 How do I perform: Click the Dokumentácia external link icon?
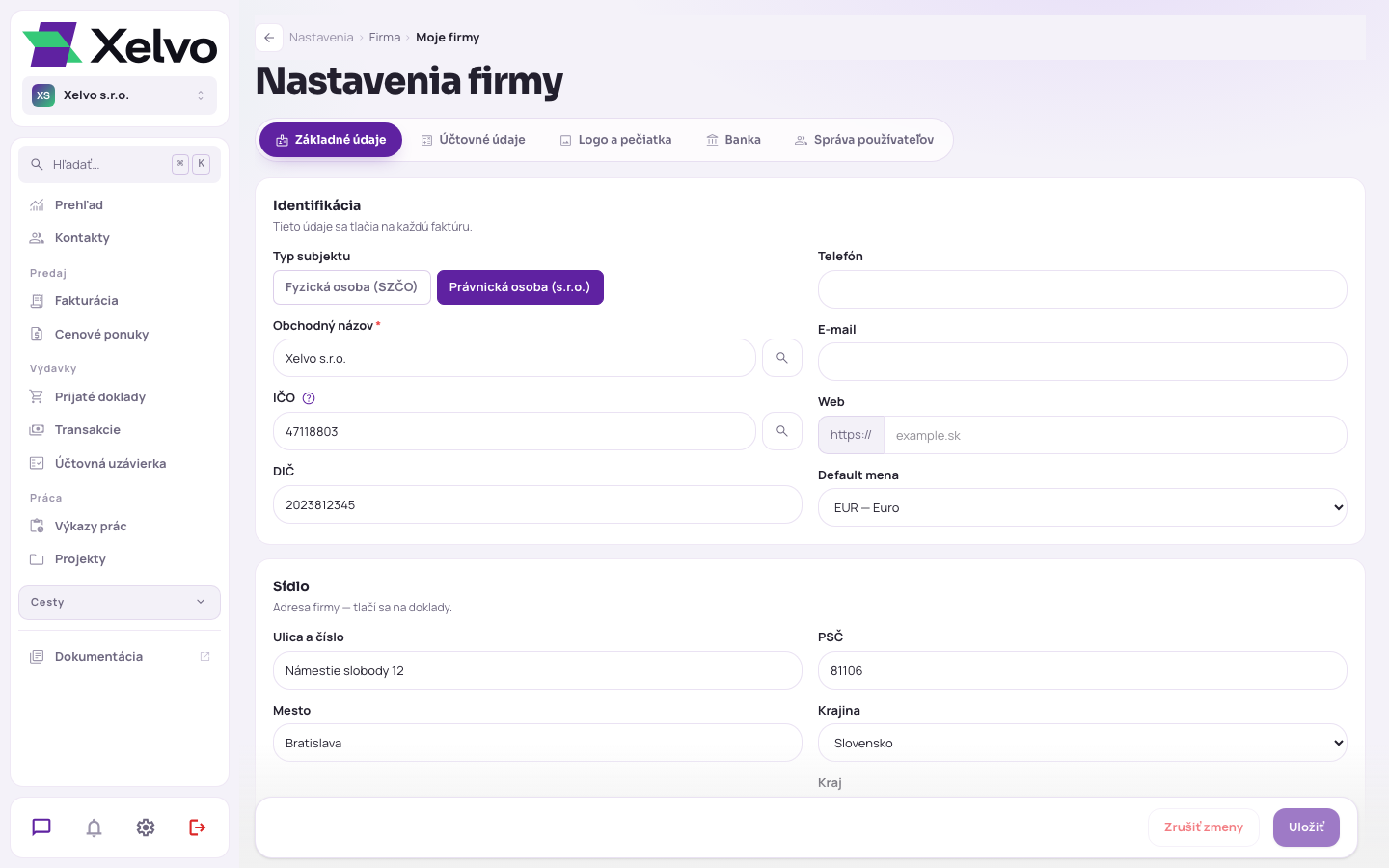pyautogui.click(x=204, y=657)
